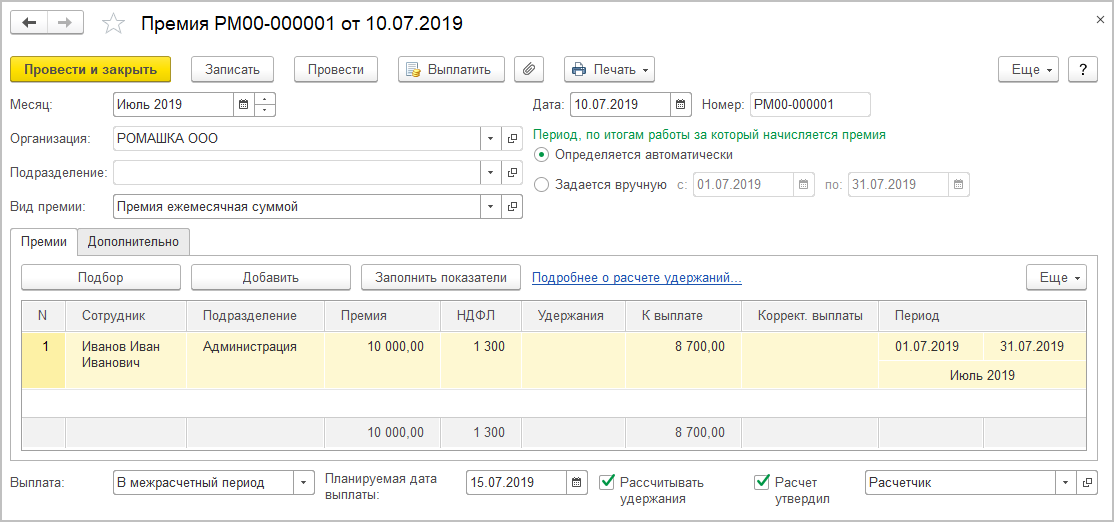1114x522 pixels.
Task: Switch to the Дополнительно tab
Action: point(133,241)
